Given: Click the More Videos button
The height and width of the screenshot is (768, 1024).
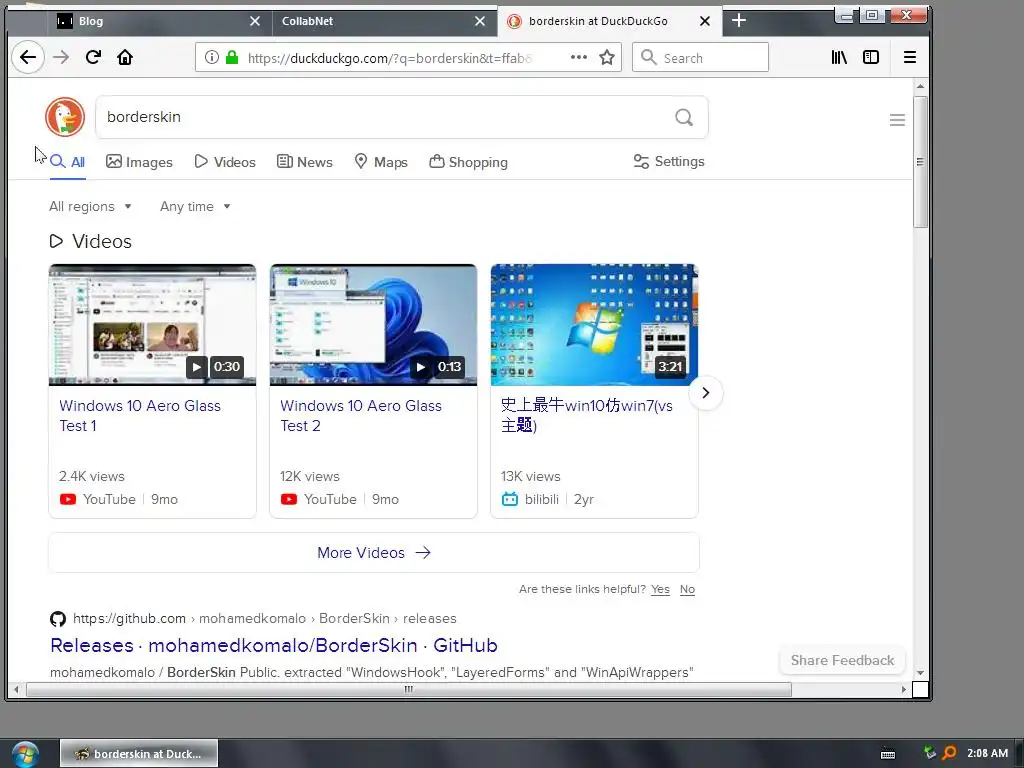Looking at the screenshot, I should pyautogui.click(x=374, y=552).
